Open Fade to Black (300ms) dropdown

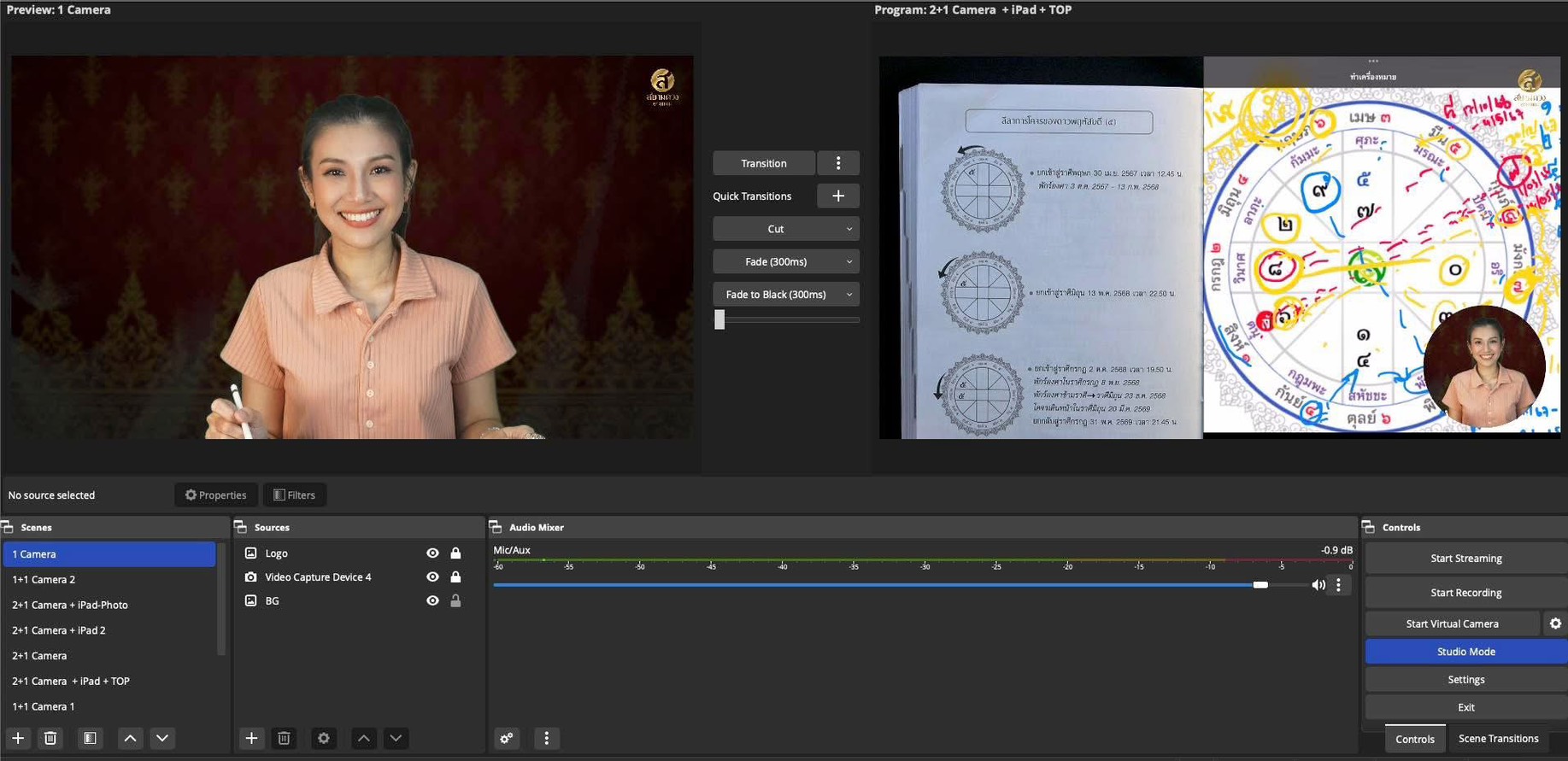pos(786,295)
